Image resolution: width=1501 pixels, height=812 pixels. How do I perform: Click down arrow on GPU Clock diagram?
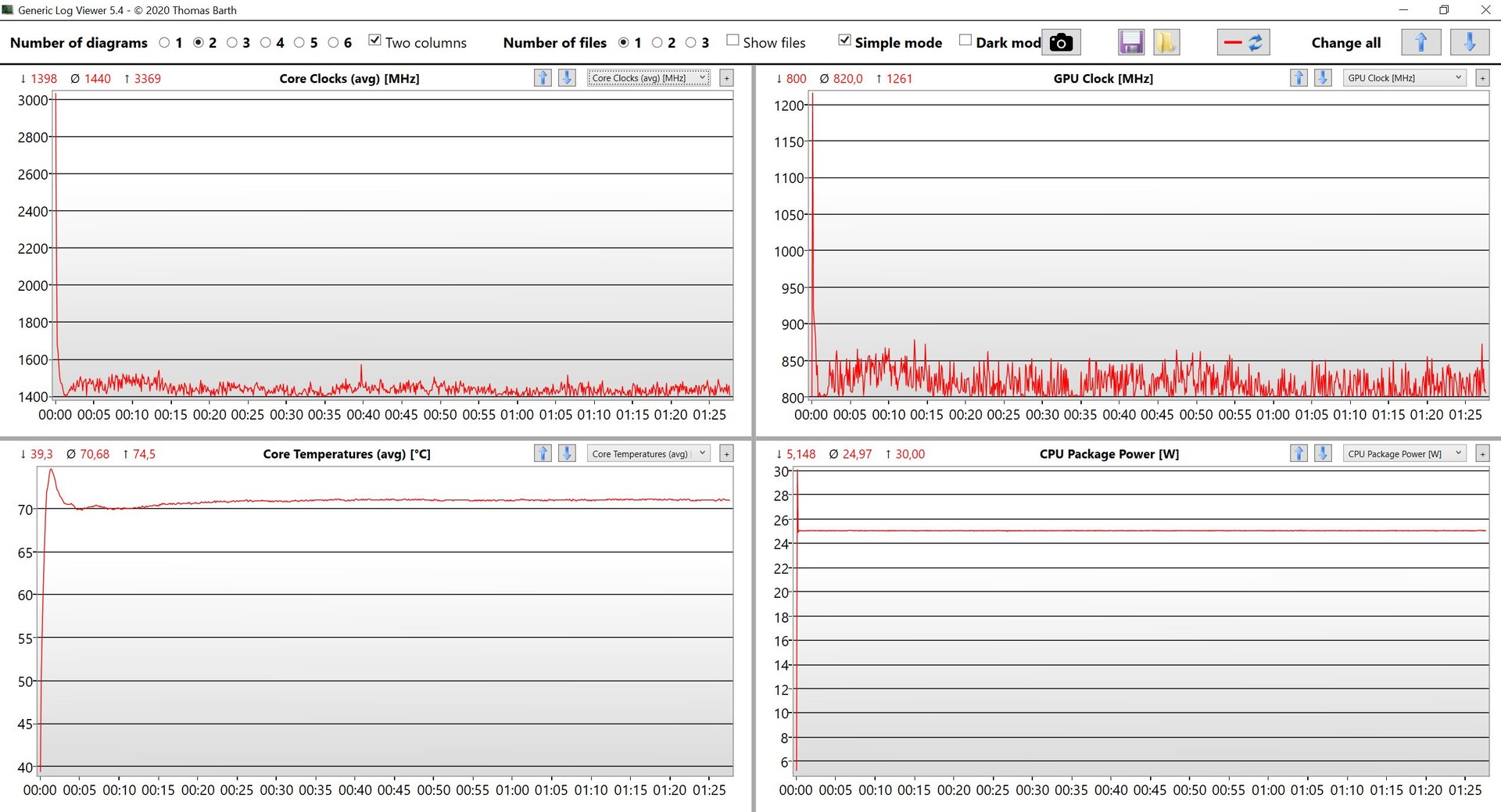pos(1323,77)
